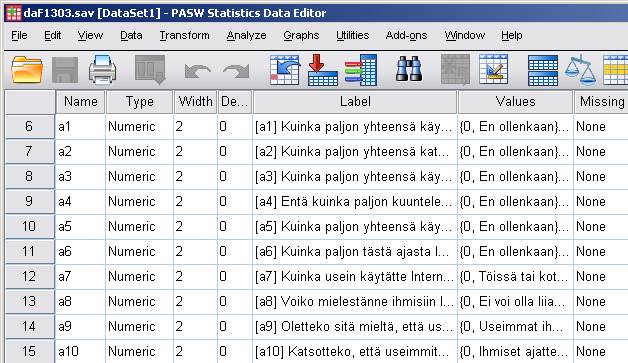Open the Variables info icon

coord(361,70)
